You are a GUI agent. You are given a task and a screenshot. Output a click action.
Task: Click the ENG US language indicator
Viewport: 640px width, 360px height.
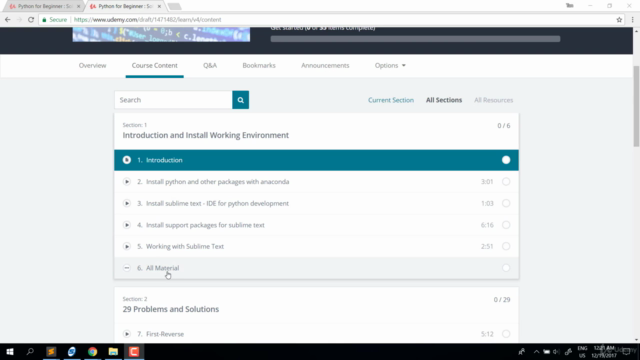click(x=582, y=351)
